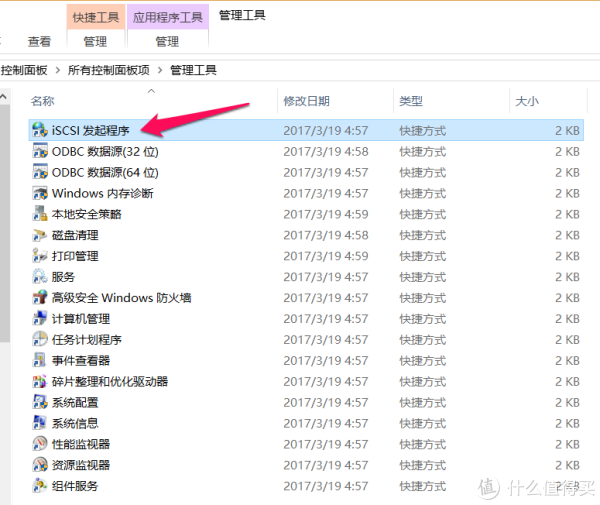The width and height of the screenshot is (600, 505).
Task: Click 类型 column header
Action: [411, 101]
